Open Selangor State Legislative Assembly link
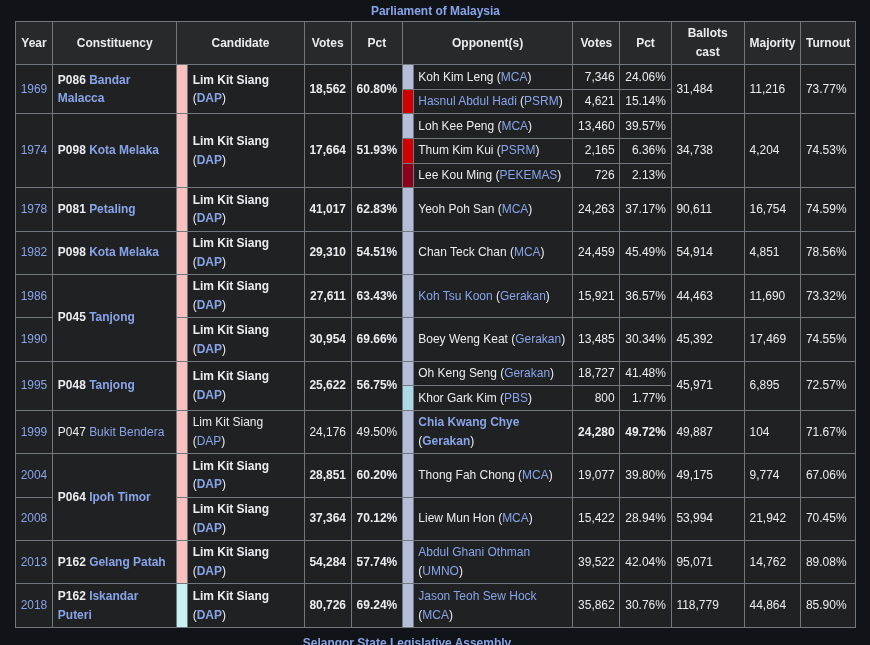The width and height of the screenshot is (870, 645). pos(406,641)
